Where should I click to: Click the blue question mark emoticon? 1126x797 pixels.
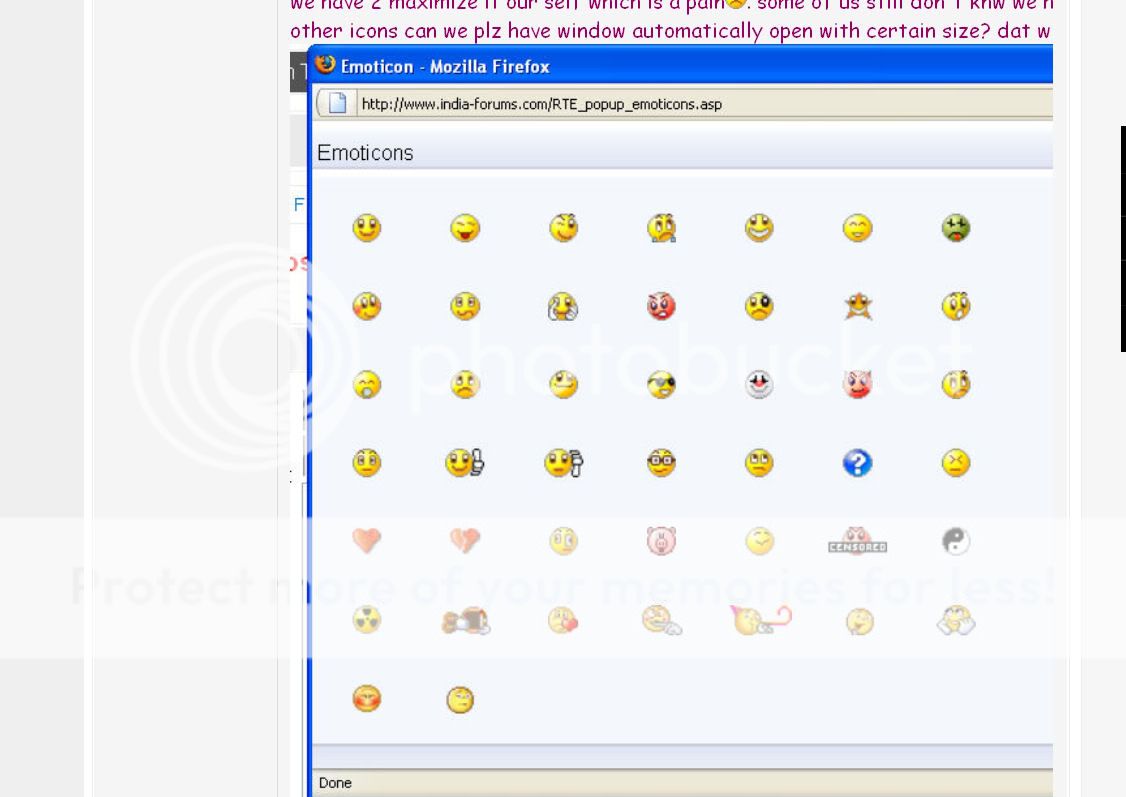857,463
